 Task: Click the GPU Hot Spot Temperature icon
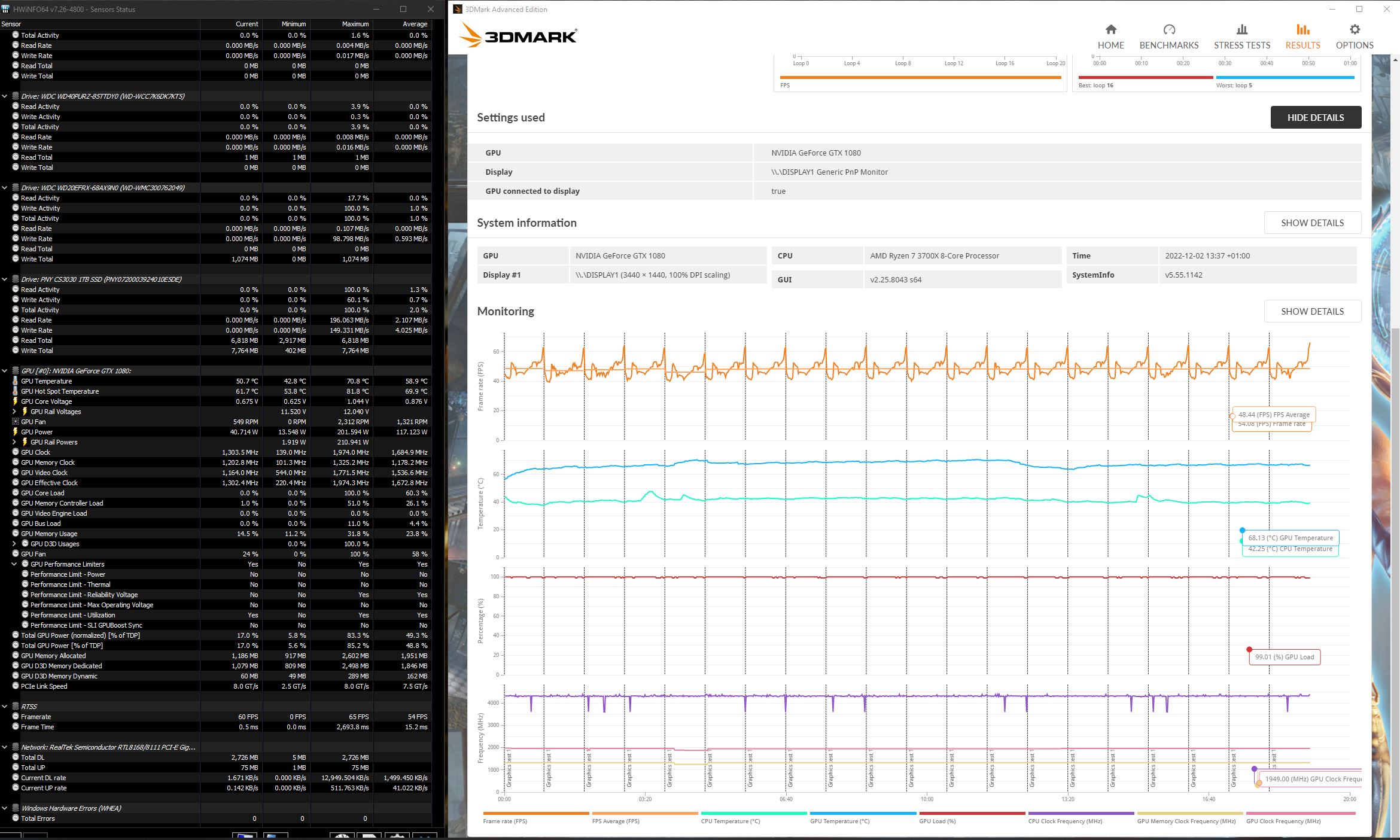16,391
